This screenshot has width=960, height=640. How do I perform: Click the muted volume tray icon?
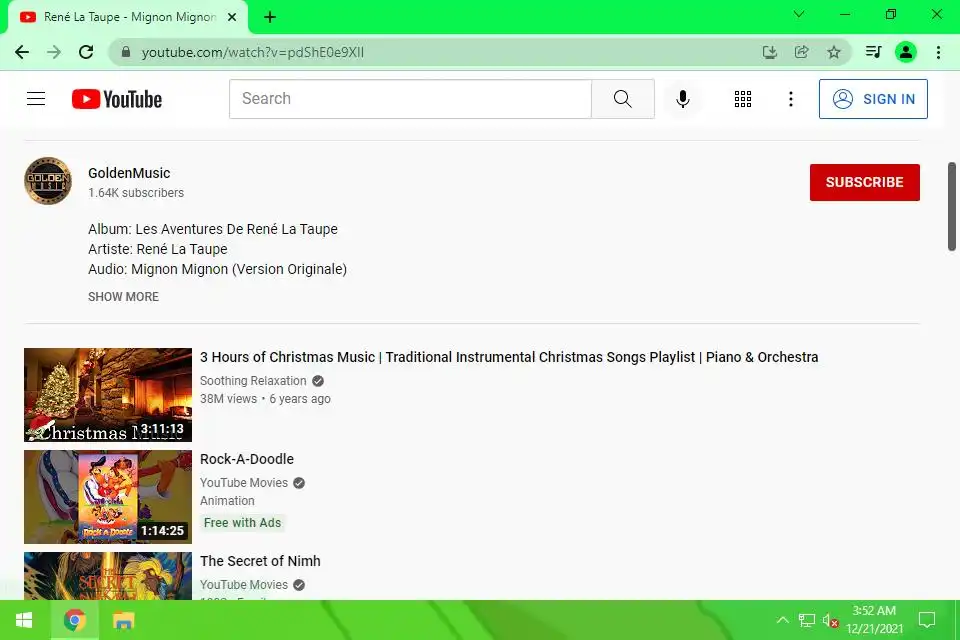[830, 620]
